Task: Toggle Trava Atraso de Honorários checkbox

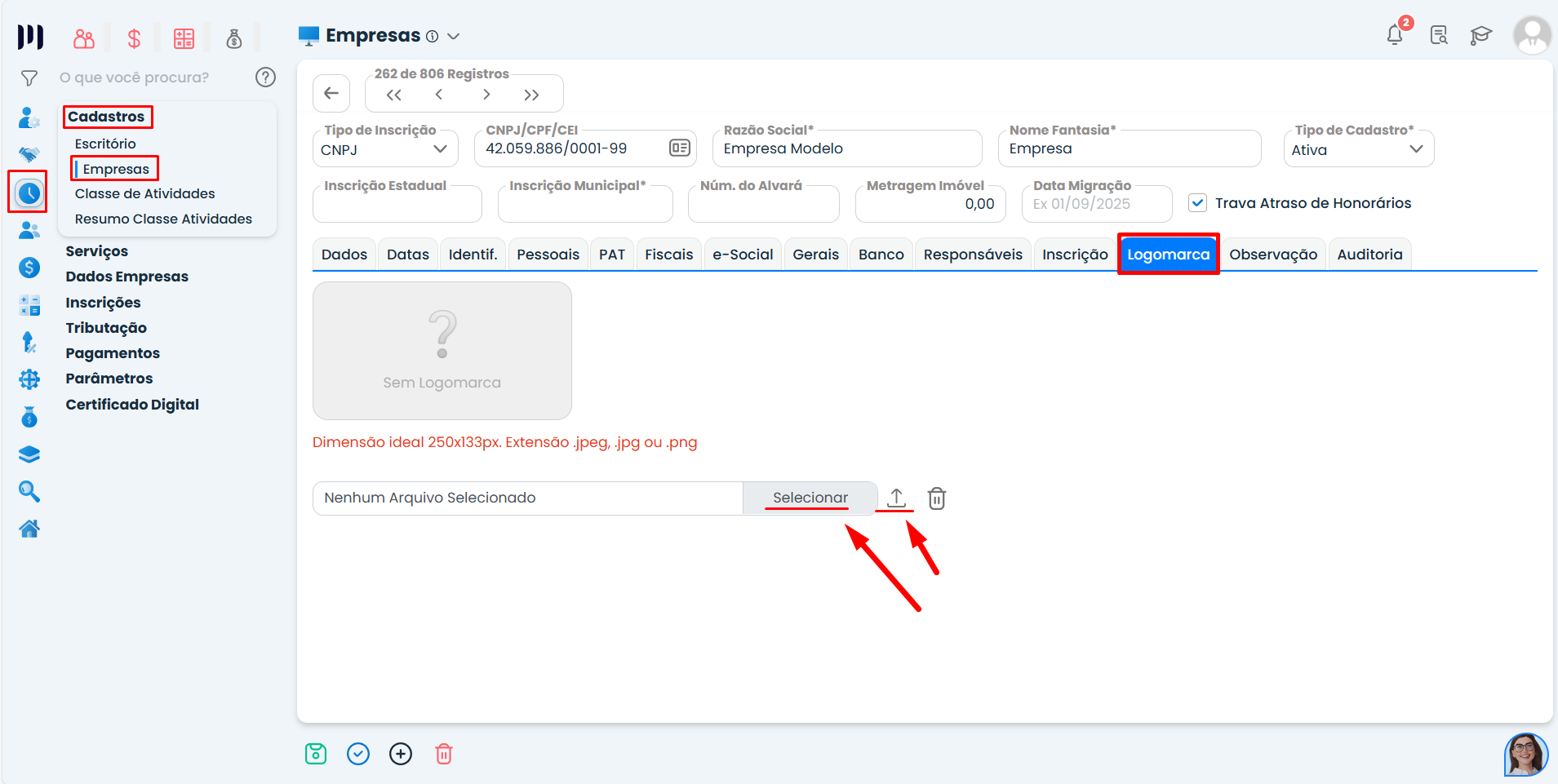Action: [1197, 203]
